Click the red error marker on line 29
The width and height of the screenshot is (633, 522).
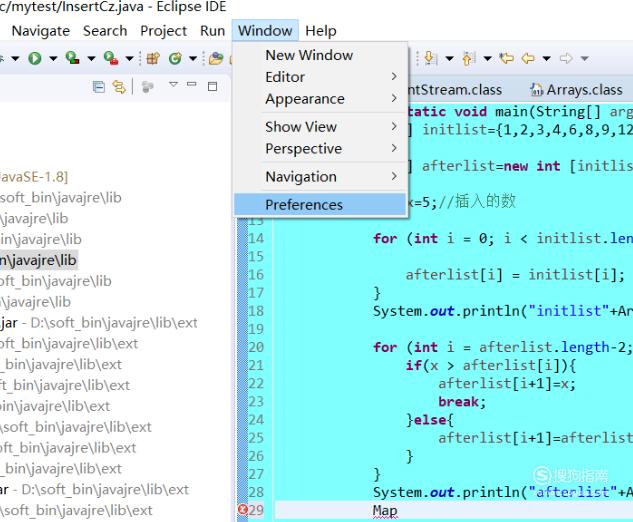pos(243,509)
